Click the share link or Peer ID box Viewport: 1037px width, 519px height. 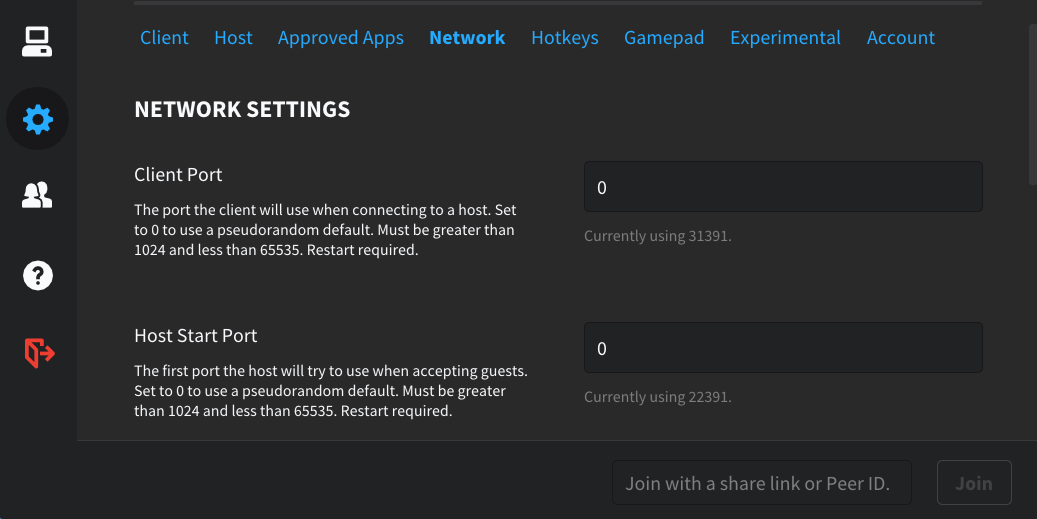[761, 483]
